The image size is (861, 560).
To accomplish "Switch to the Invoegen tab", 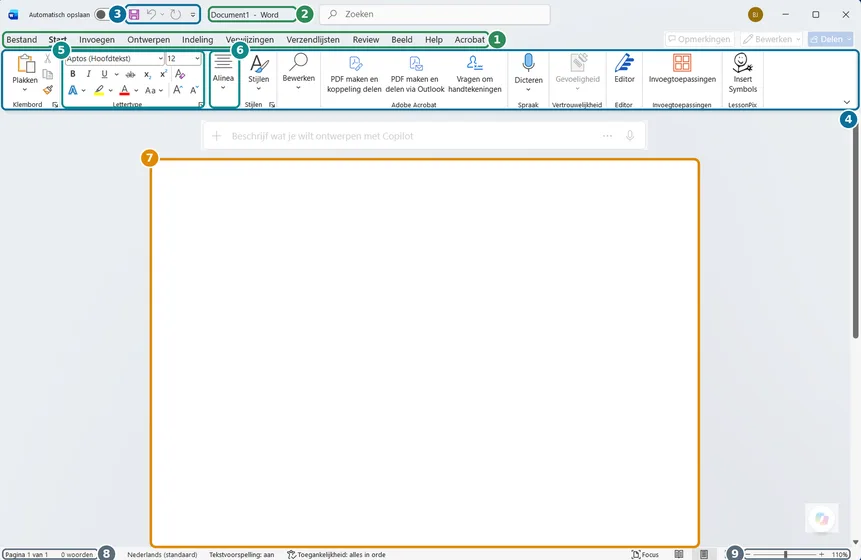I will coord(97,40).
